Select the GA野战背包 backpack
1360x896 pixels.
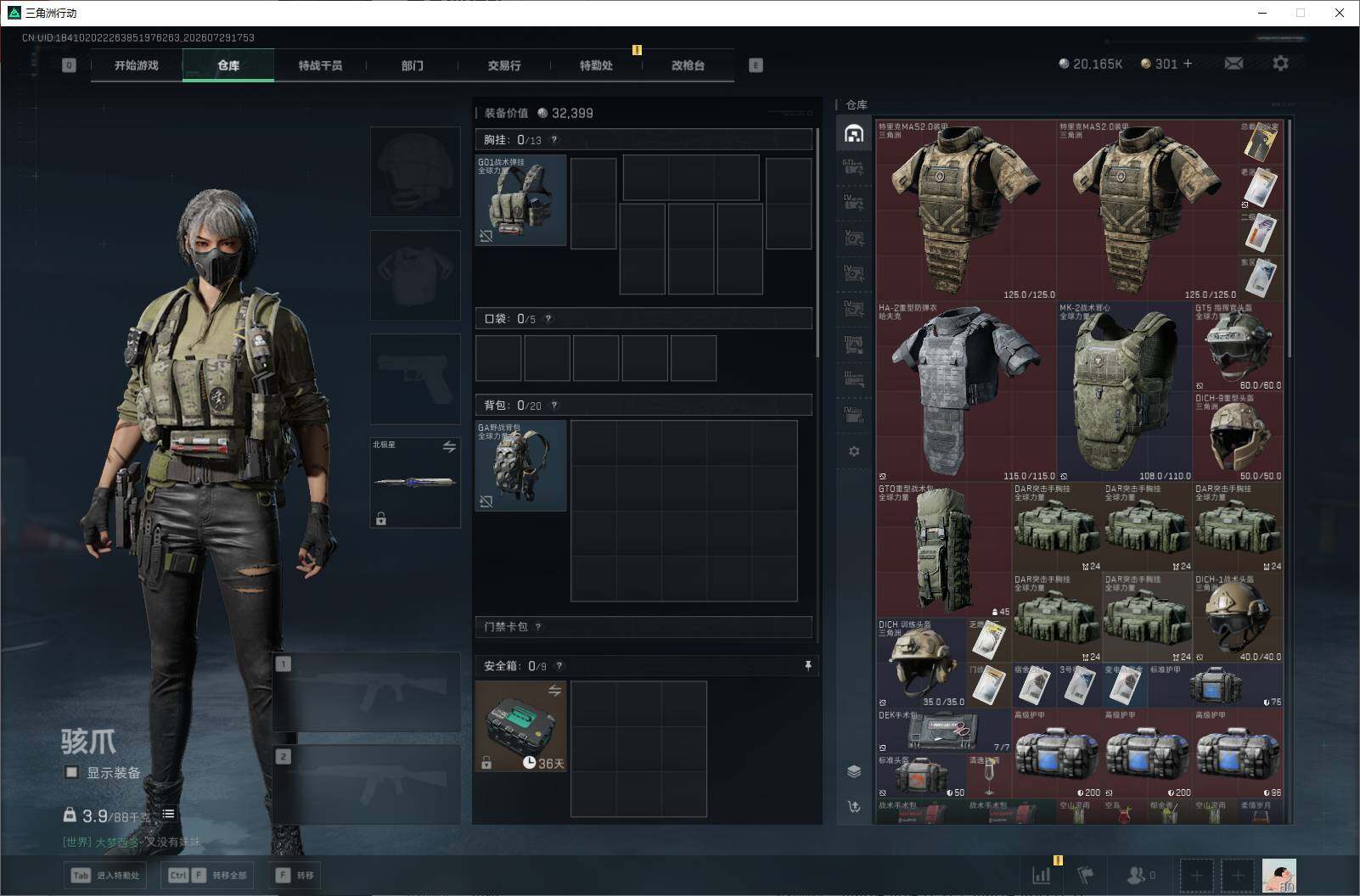pyautogui.click(x=520, y=466)
